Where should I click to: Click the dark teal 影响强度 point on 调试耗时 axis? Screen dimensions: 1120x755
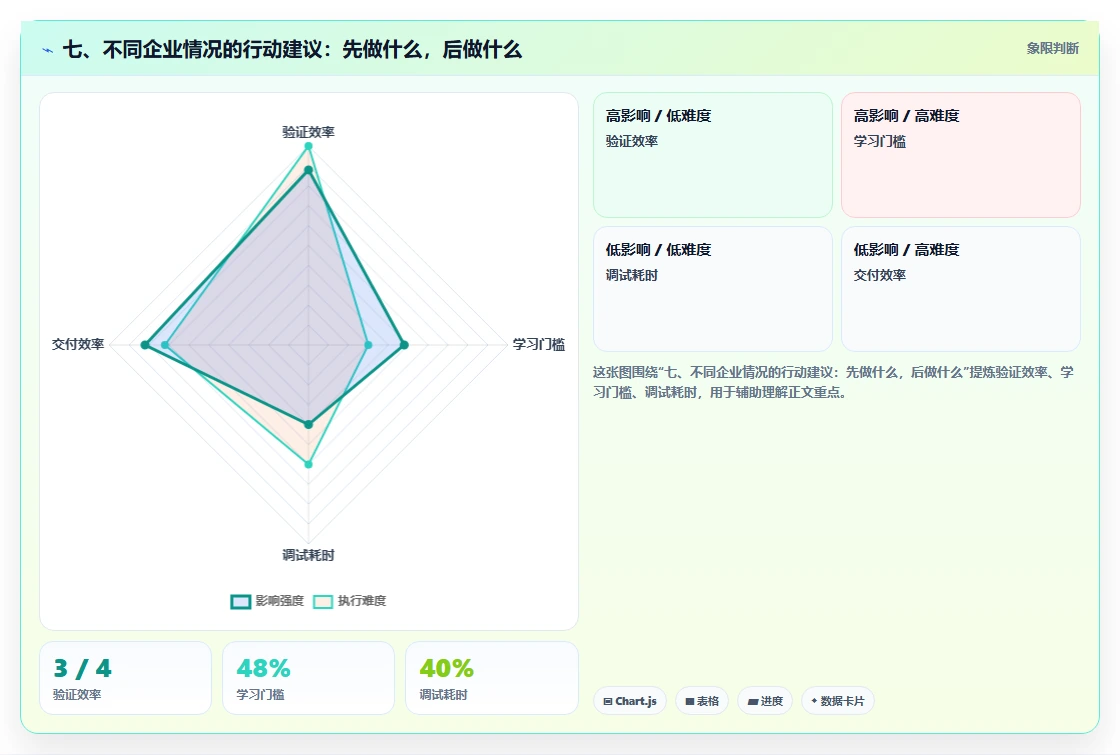(309, 424)
